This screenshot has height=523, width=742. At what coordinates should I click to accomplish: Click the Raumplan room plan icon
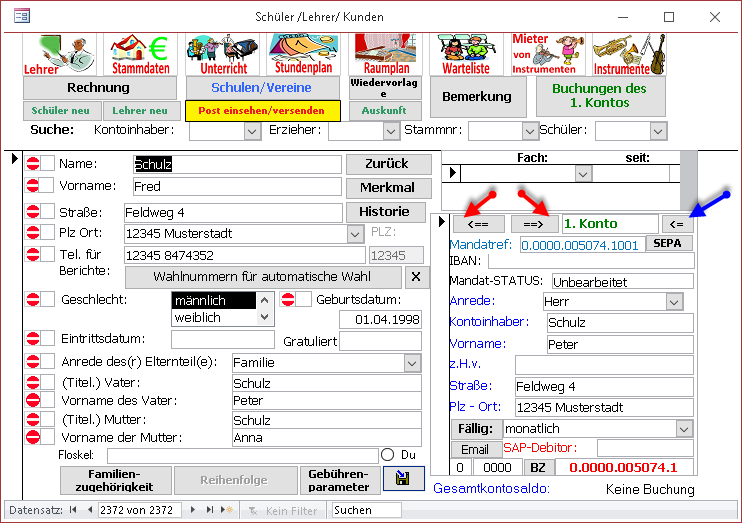click(x=386, y=54)
